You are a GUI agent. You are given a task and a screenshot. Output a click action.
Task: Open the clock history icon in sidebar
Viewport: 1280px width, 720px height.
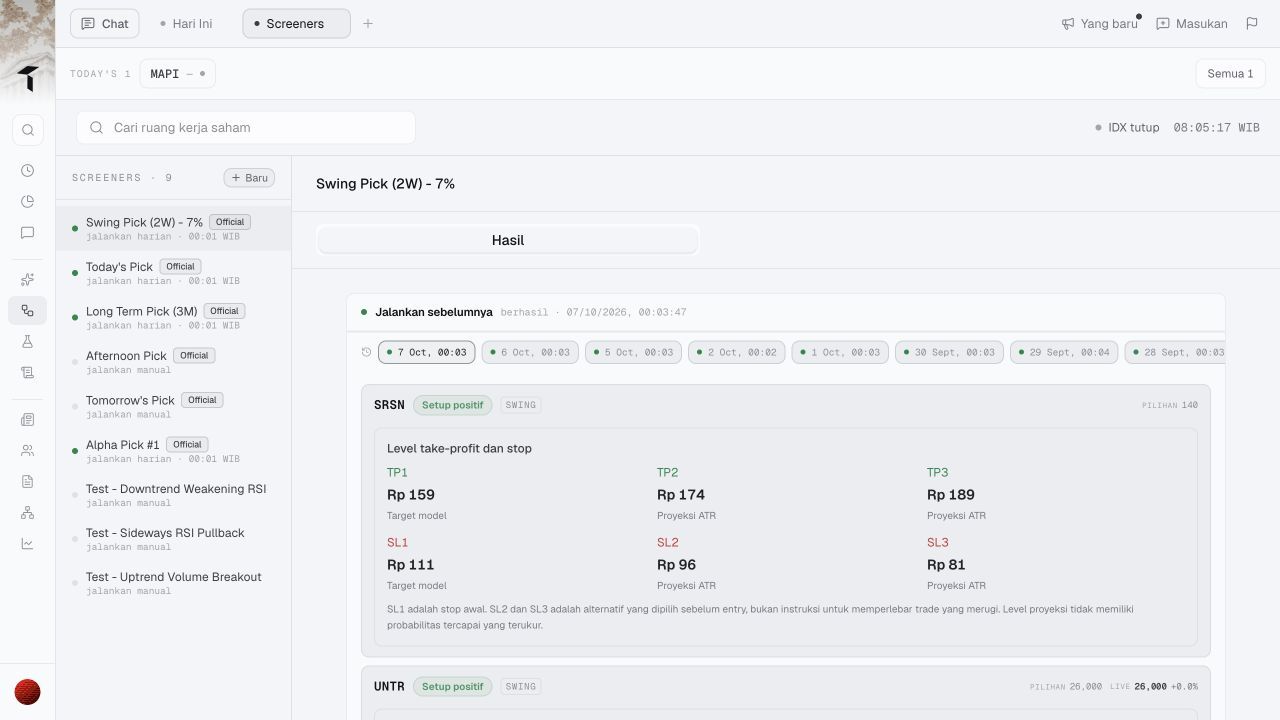(x=28, y=171)
